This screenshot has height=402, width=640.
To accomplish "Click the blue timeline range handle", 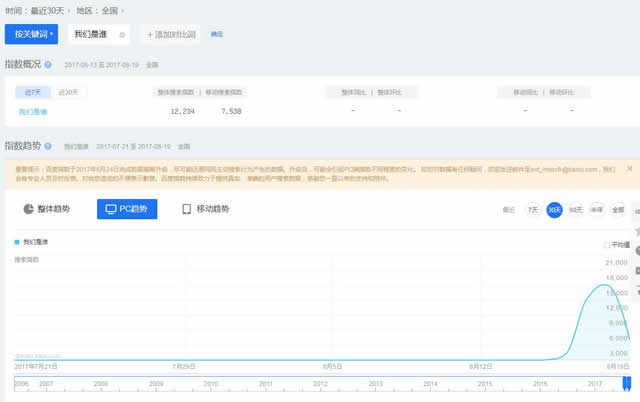I will tap(627, 384).
